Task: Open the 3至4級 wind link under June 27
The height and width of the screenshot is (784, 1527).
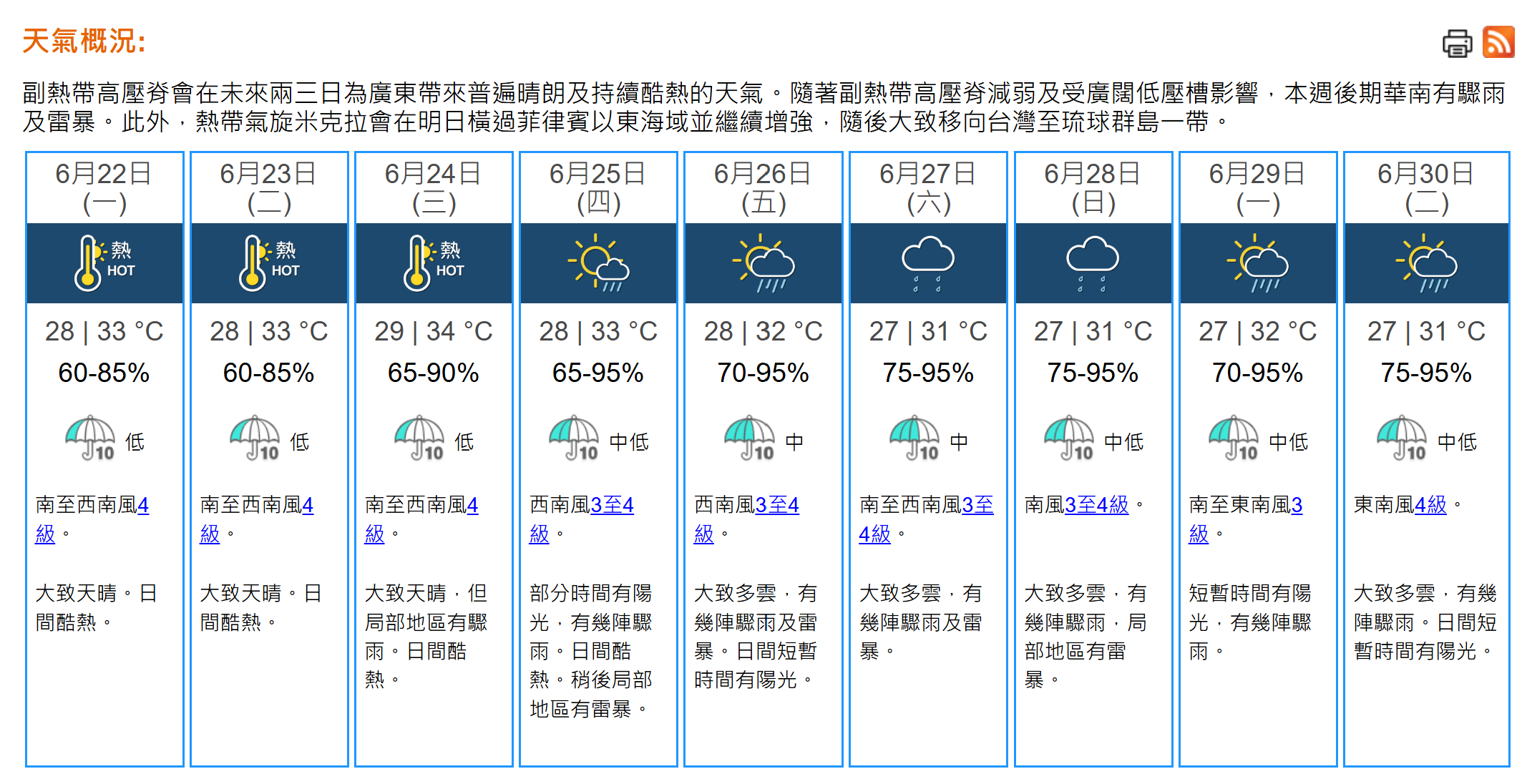Action: pyautogui.click(x=926, y=519)
